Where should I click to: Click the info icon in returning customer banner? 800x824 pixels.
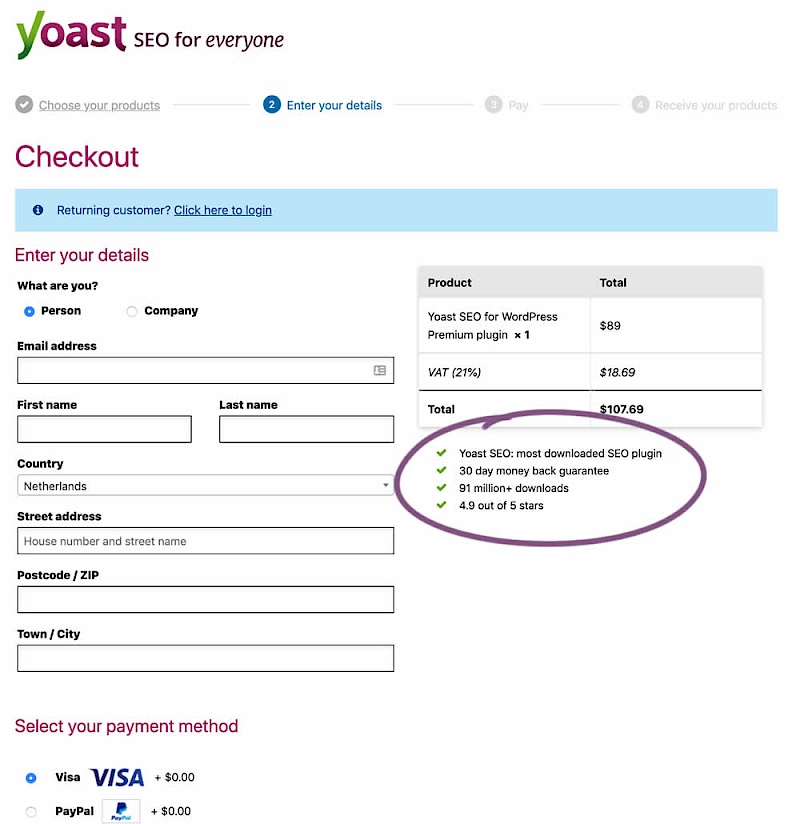pos(38,210)
